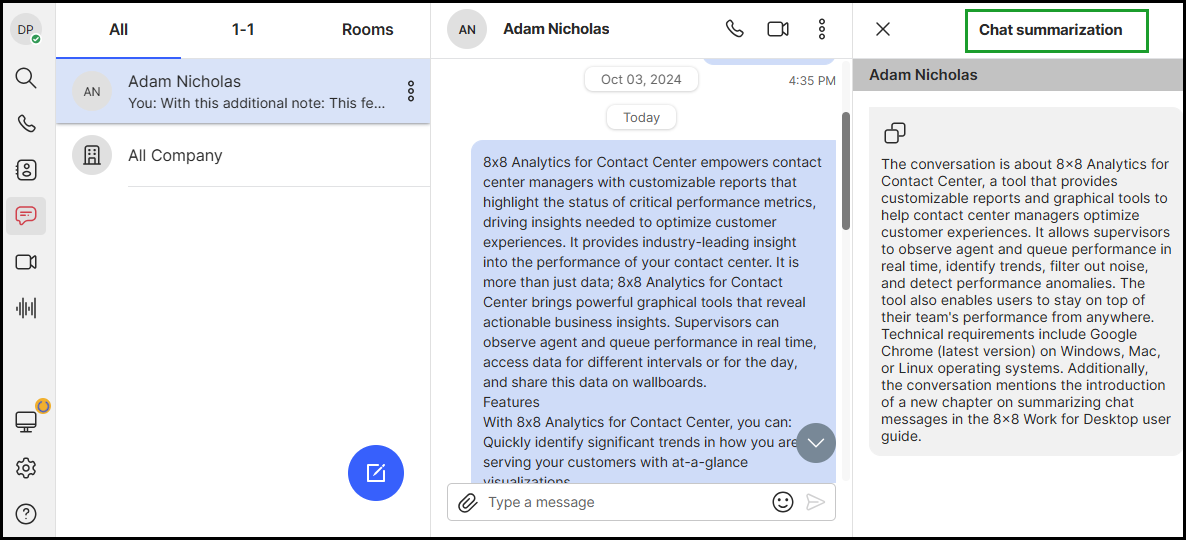Start a video call with Adam Nicholas

[778, 29]
